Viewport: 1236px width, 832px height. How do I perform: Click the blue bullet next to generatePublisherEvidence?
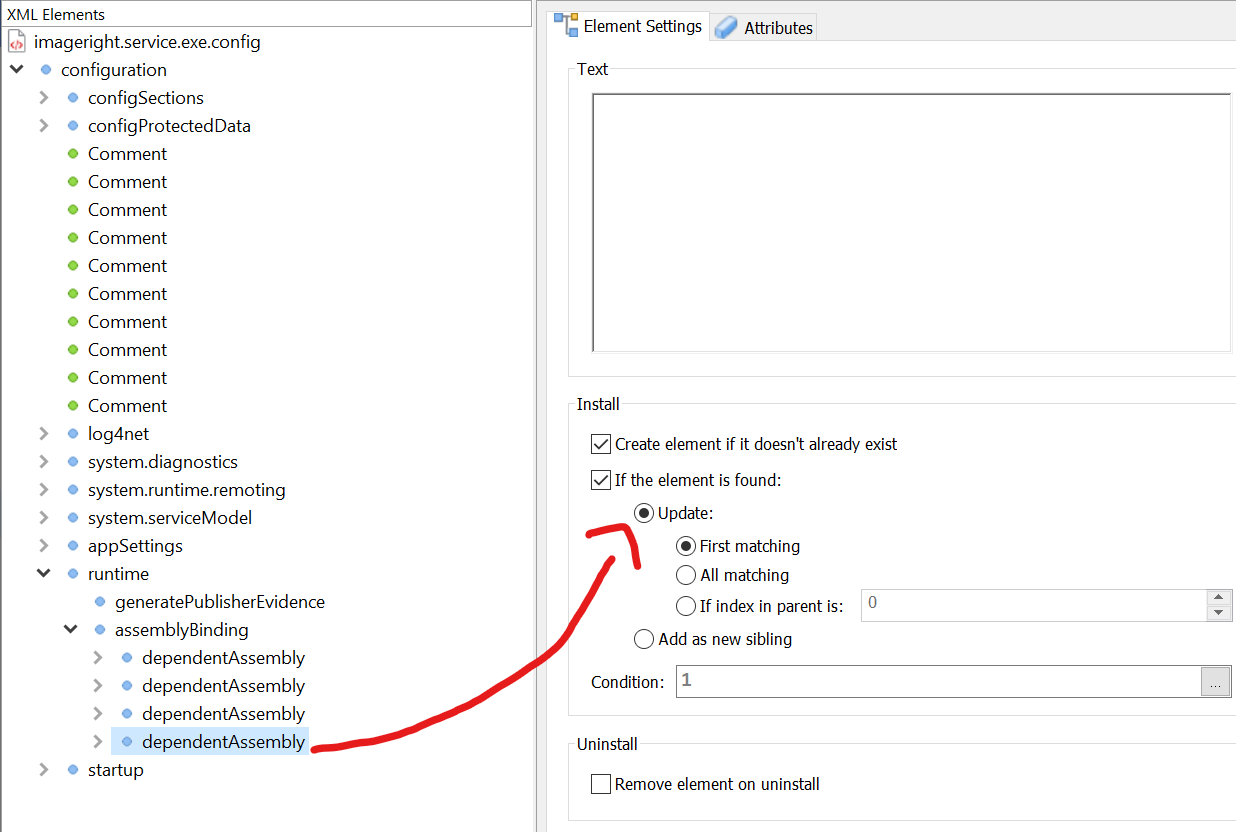(99, 602)
